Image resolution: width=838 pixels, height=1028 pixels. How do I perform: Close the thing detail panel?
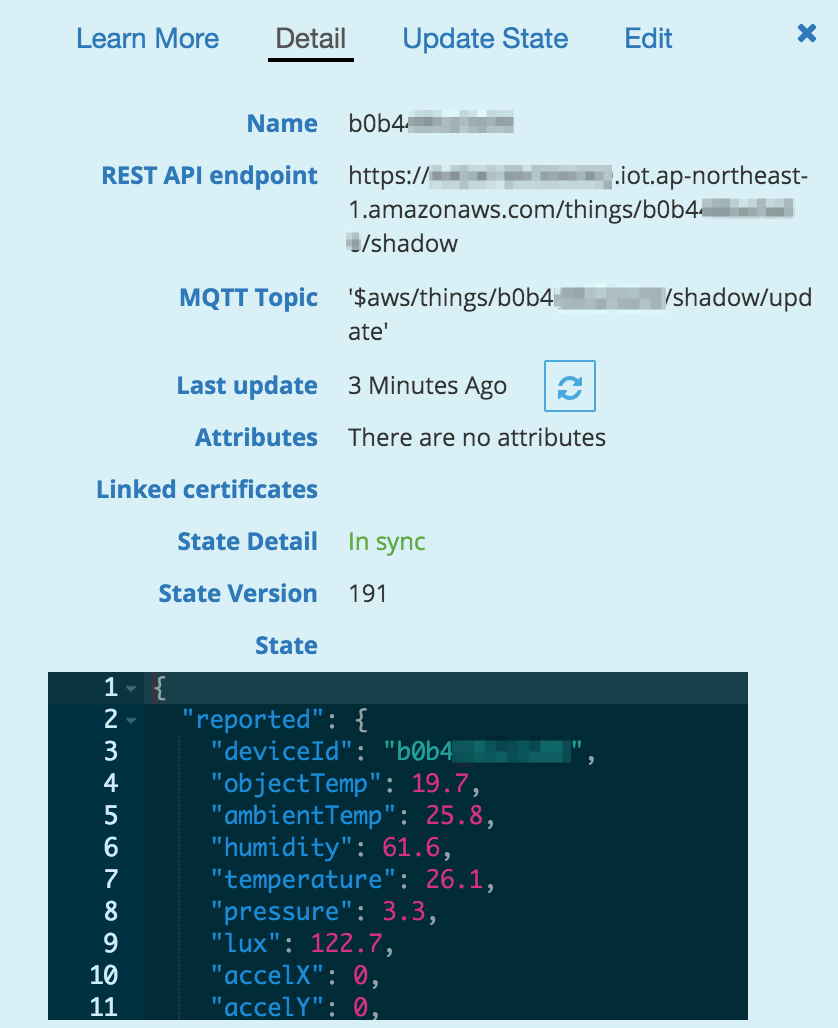click(x=807, y=32)
